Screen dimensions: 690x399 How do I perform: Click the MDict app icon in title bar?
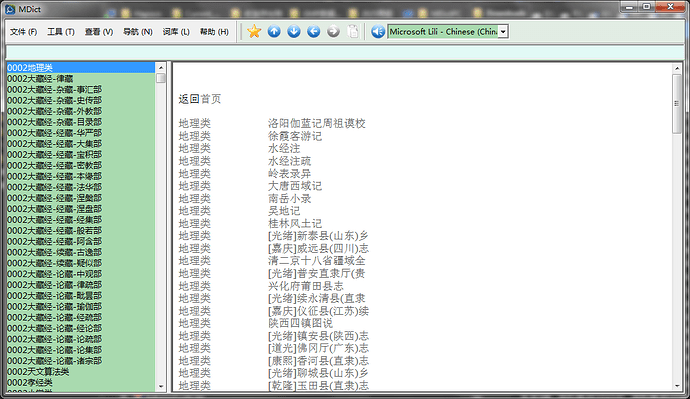tap(10, 9)
